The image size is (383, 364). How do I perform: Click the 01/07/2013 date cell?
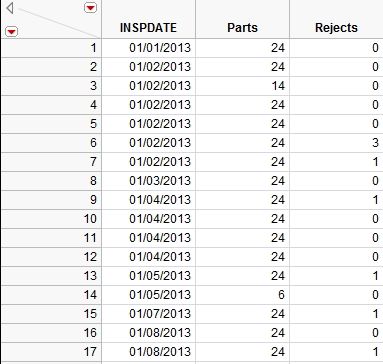click(148, 314)
